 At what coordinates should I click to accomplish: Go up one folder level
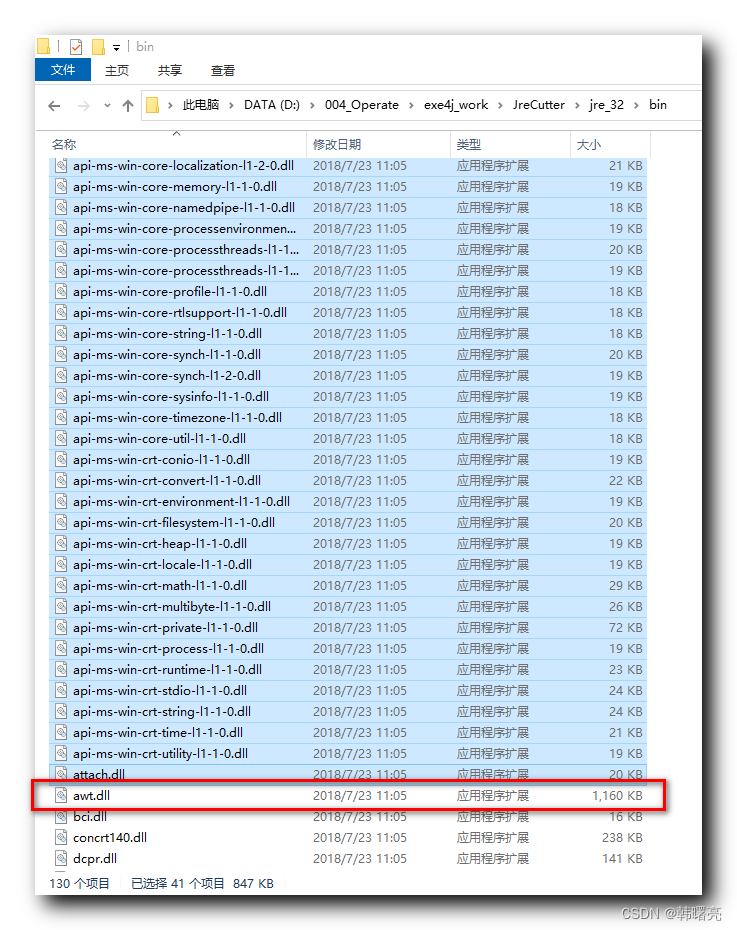127,106
